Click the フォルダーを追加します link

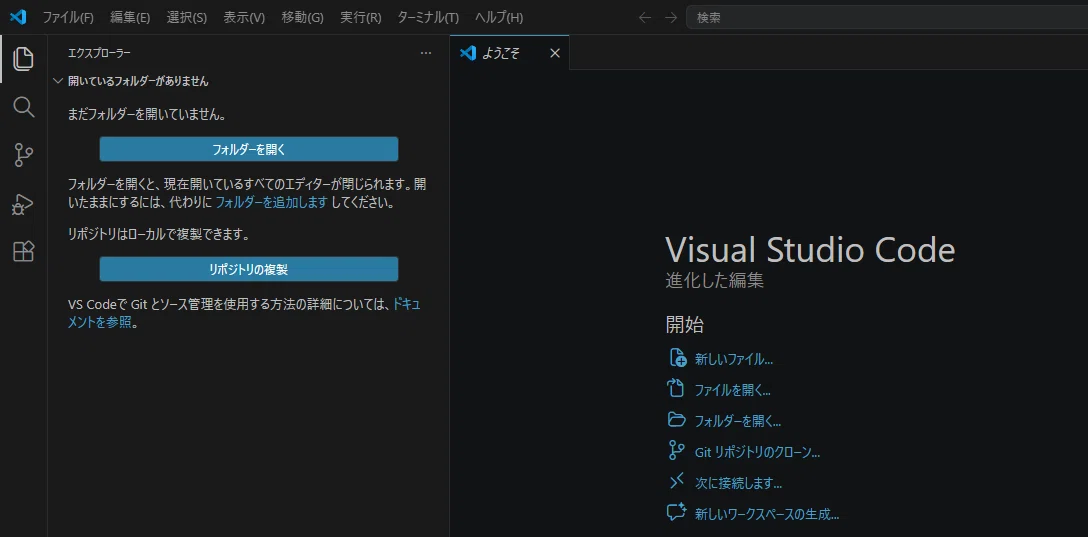[271, 203]
